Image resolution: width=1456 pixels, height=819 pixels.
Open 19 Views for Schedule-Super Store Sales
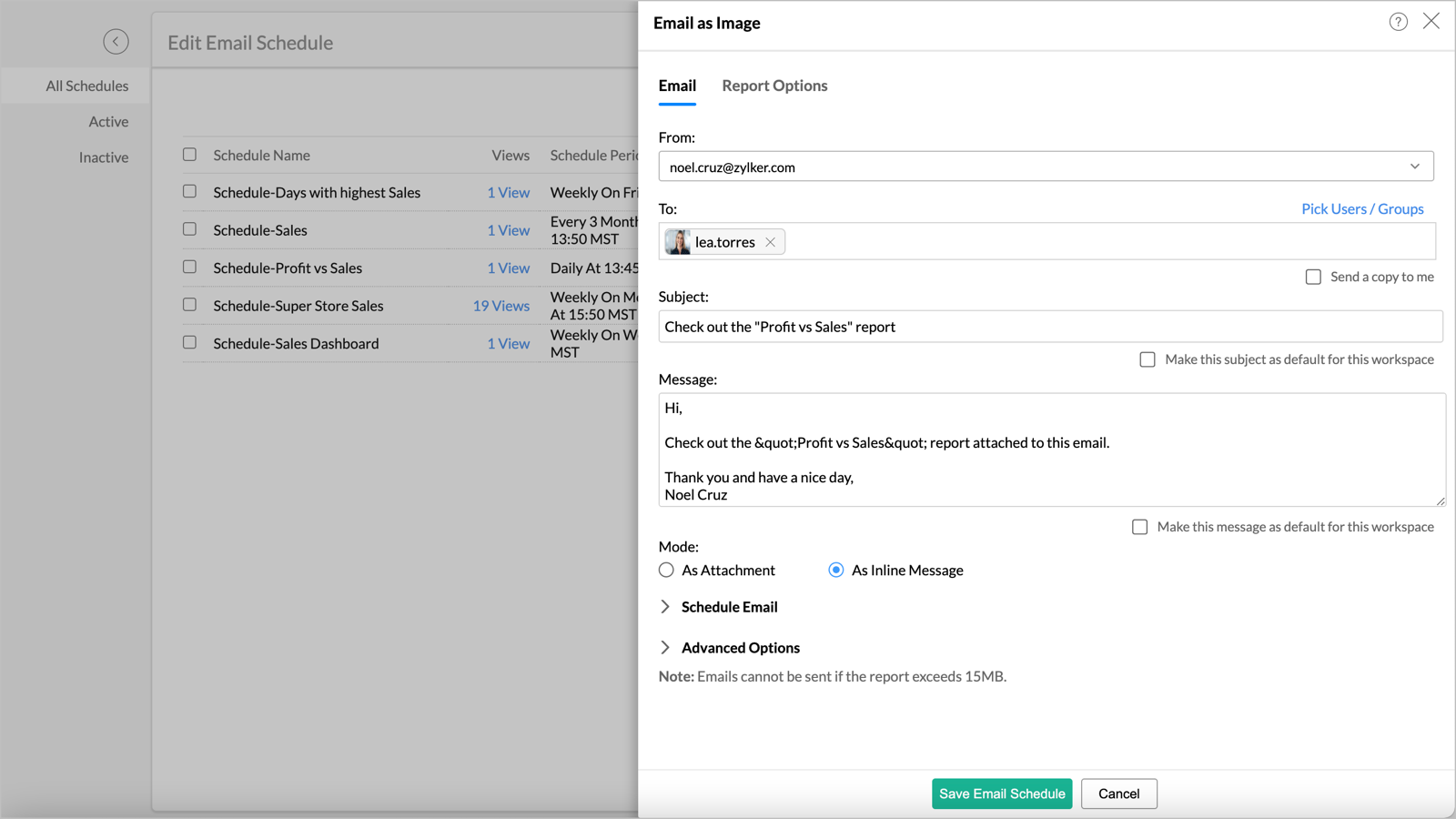pyautogui.click(x=501, y=306)
